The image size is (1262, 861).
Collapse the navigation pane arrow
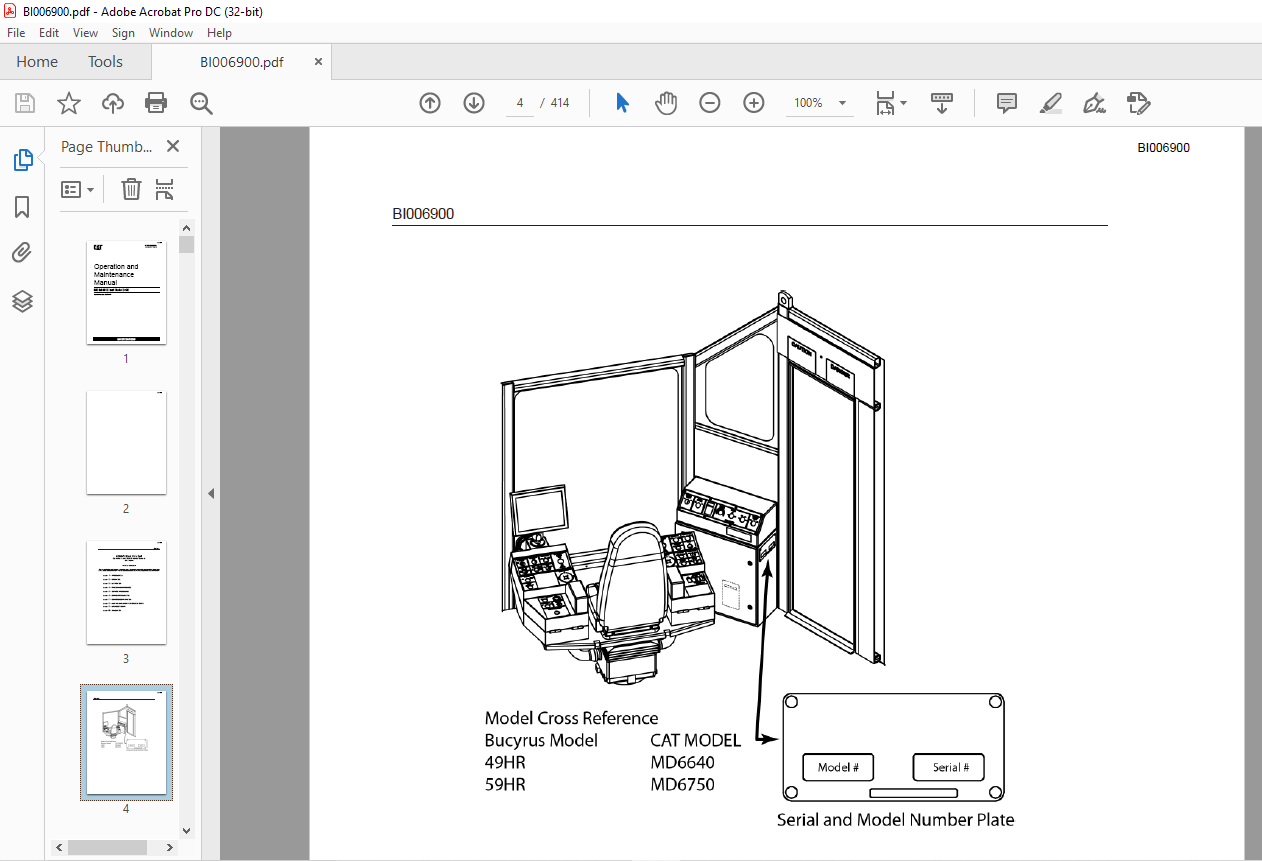[211, 493]
